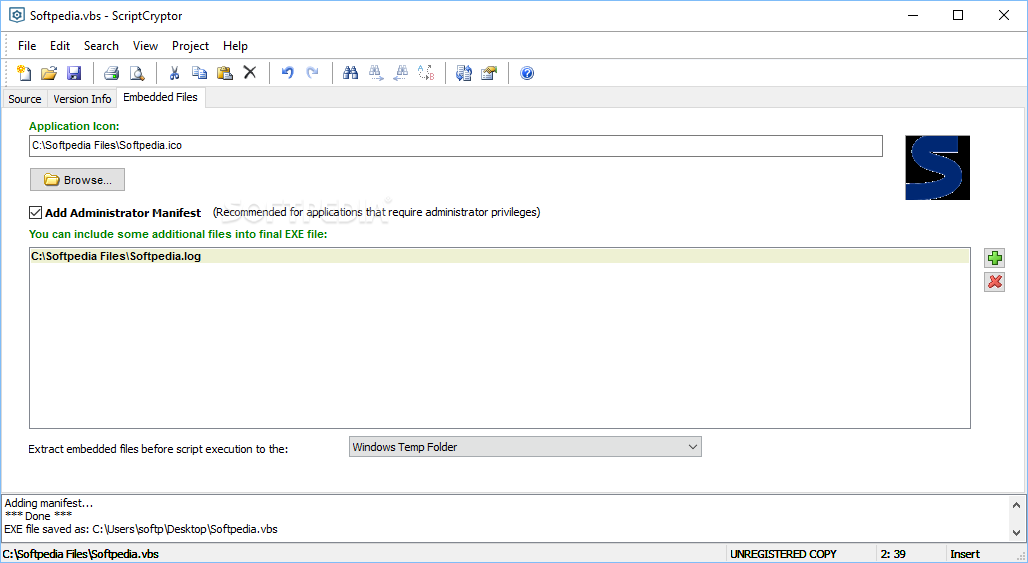Print the script
This screenshot has height=563, width=1028.
point(111,73)
